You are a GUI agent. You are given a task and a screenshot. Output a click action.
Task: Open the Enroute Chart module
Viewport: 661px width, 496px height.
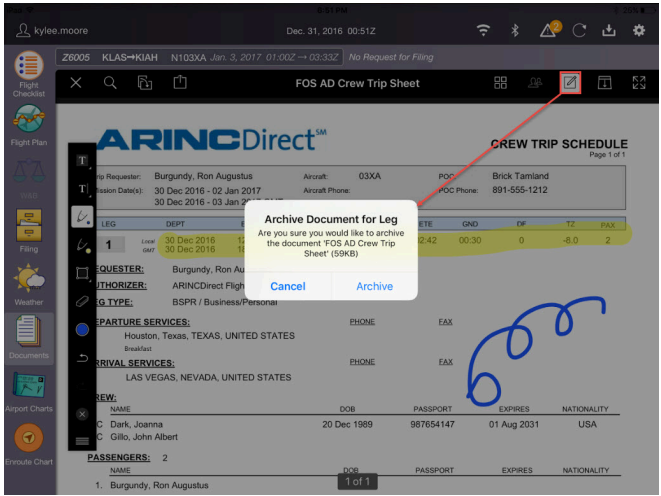(29, 445)
